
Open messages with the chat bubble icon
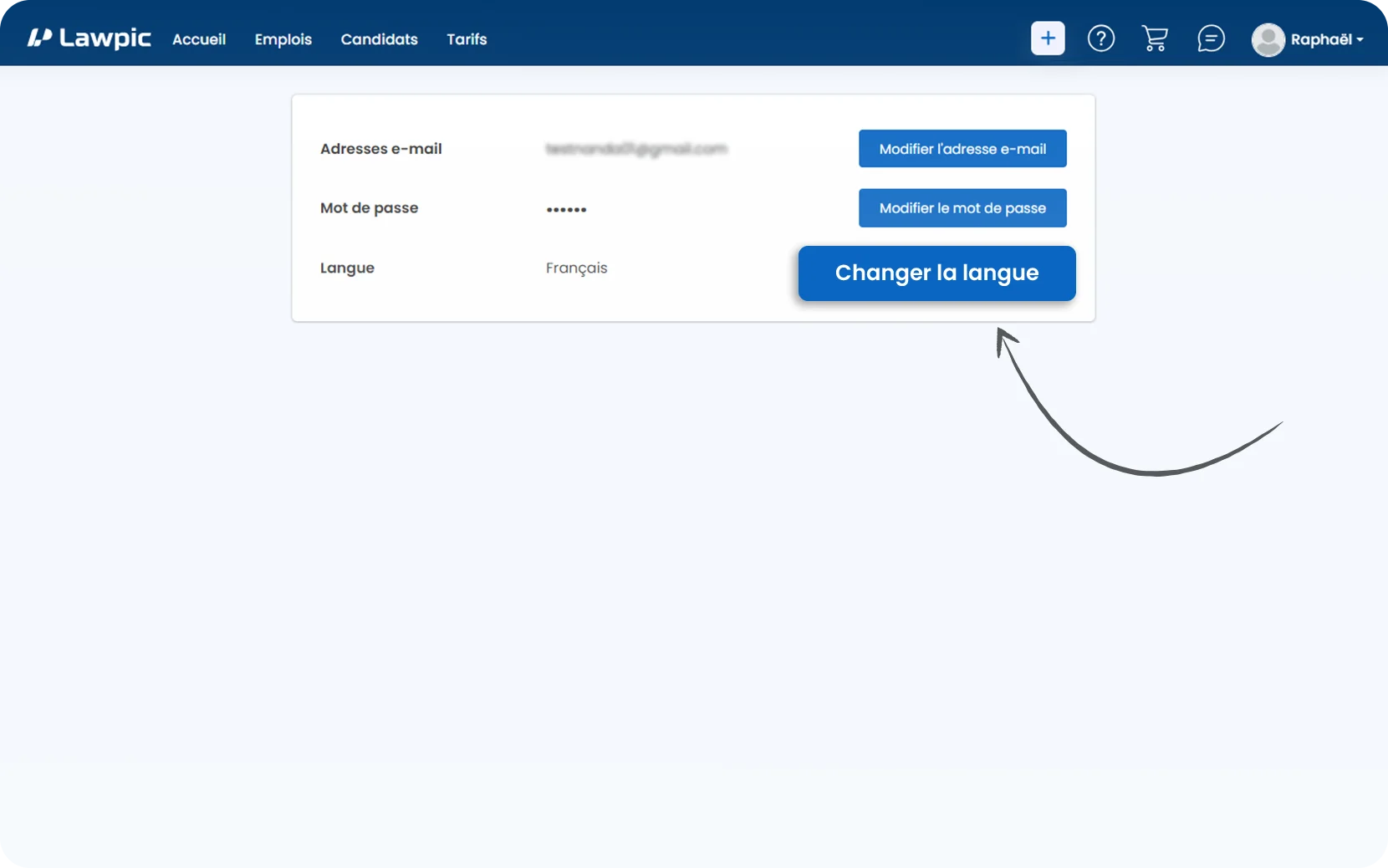coord(1210,38)
